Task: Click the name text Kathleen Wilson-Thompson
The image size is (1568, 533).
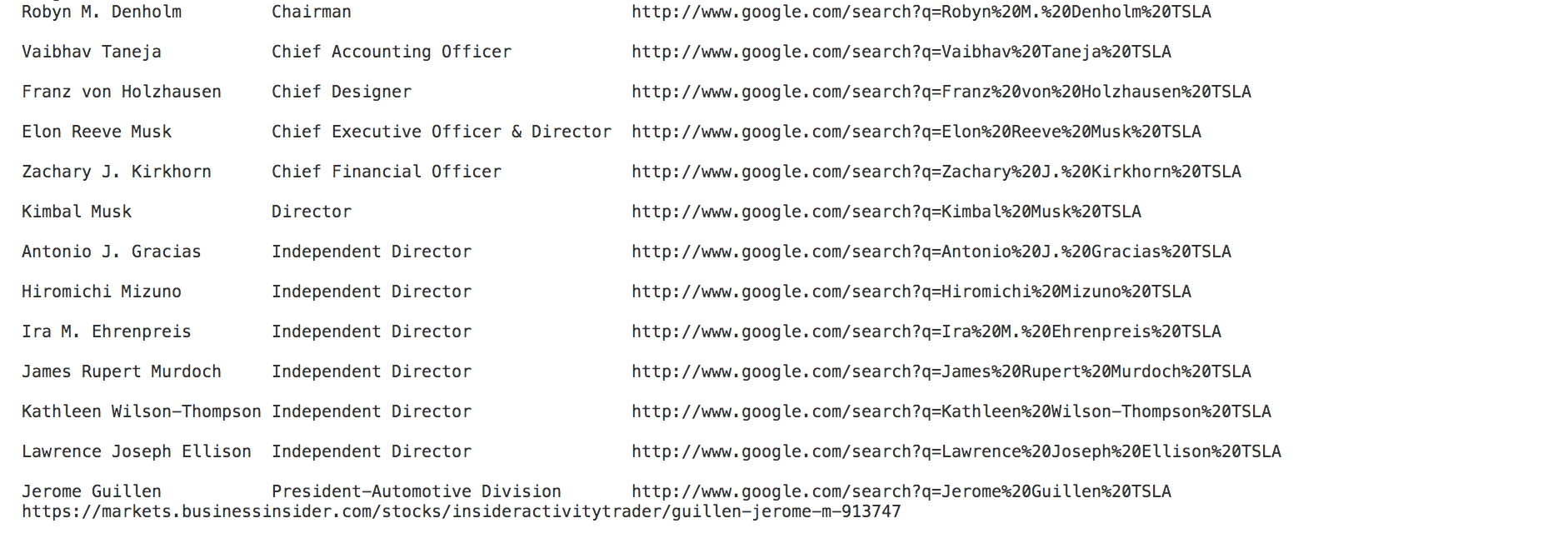Action: [x=142, y=411]
